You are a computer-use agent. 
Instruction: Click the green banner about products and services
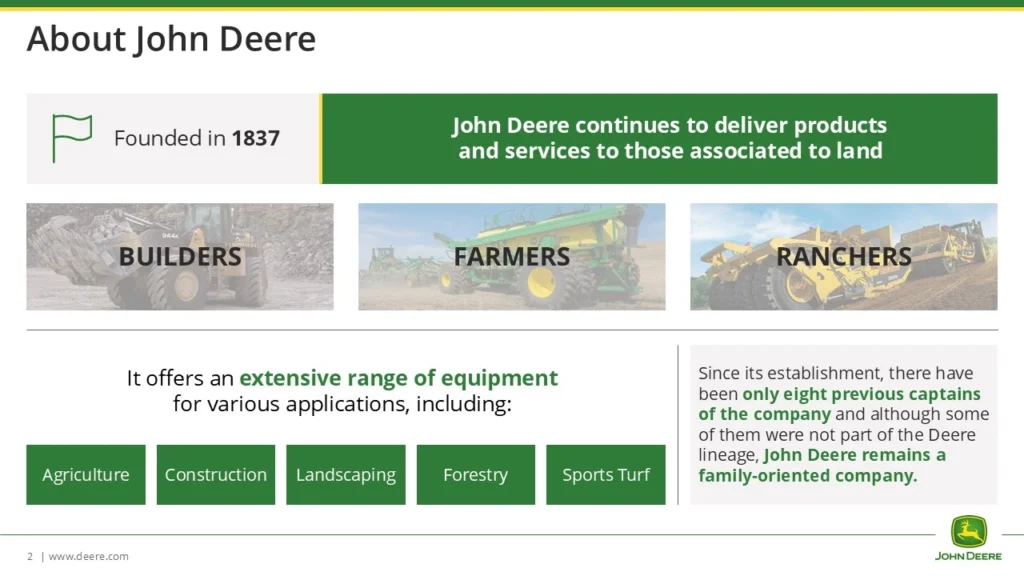[x=660, y=138]
